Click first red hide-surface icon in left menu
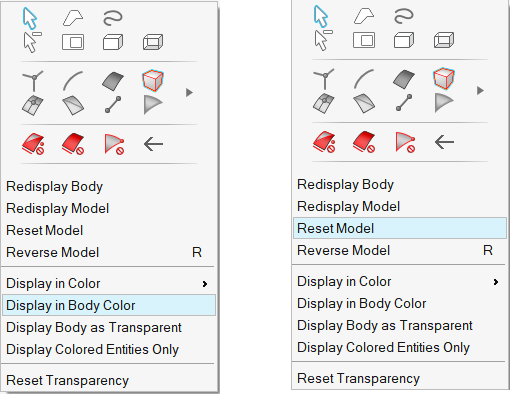This screenshot has width=519, height=394. (x=33, y=144)
